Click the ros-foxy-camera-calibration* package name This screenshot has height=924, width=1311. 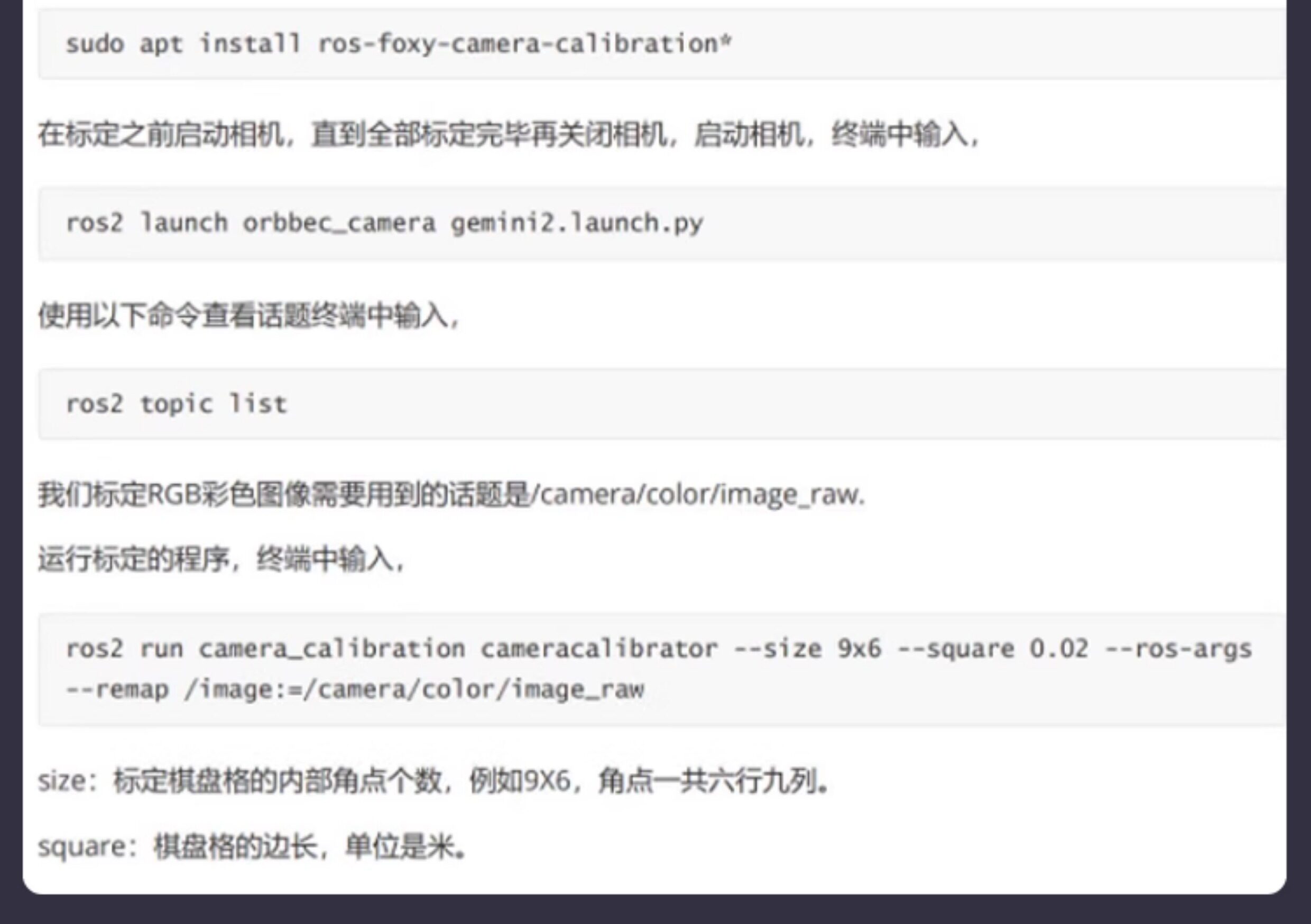click(x=524, y=44)
